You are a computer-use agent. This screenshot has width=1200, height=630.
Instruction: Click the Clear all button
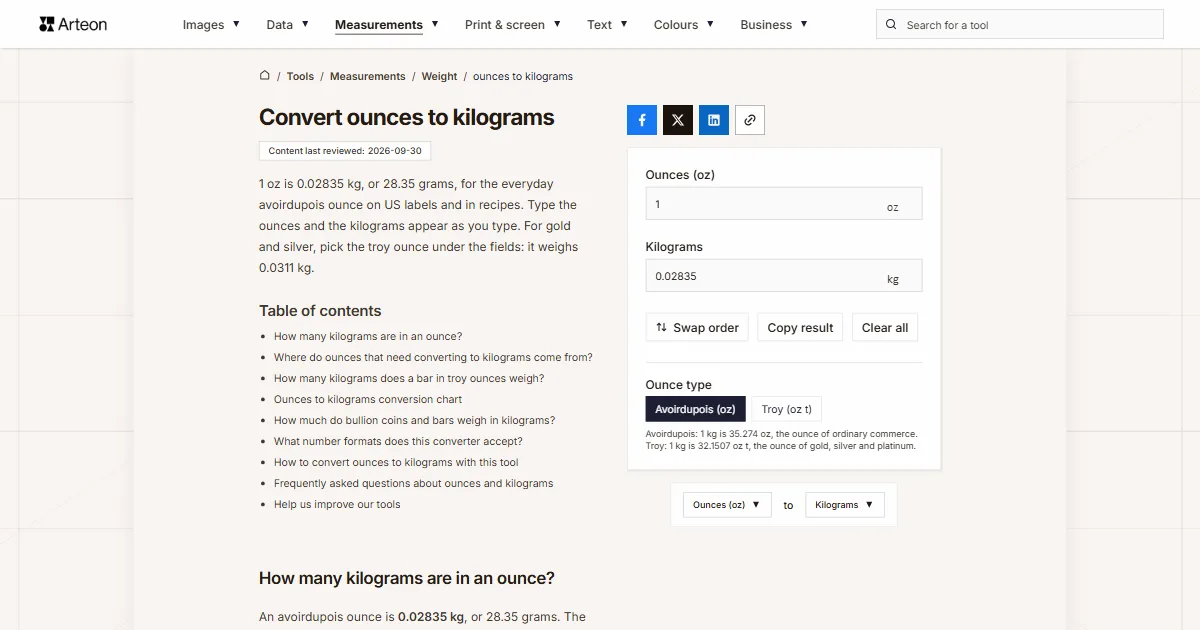tap(885, 328)
